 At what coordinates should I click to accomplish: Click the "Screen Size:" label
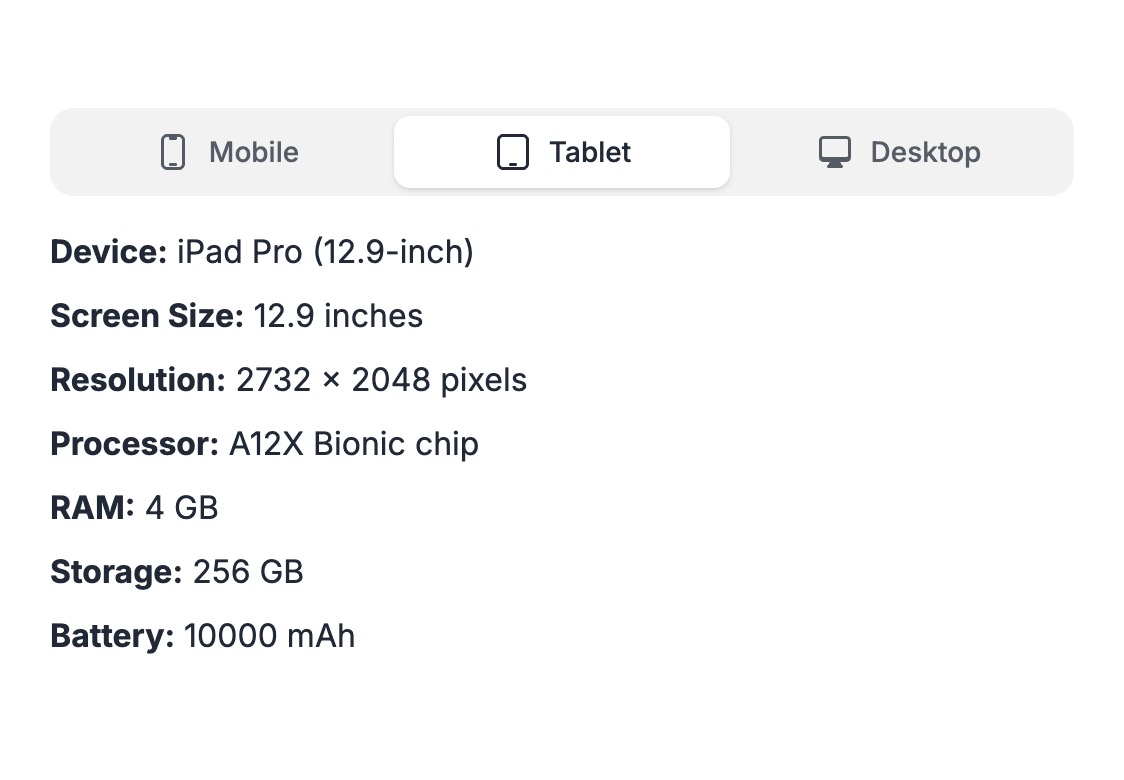(146, 316)
